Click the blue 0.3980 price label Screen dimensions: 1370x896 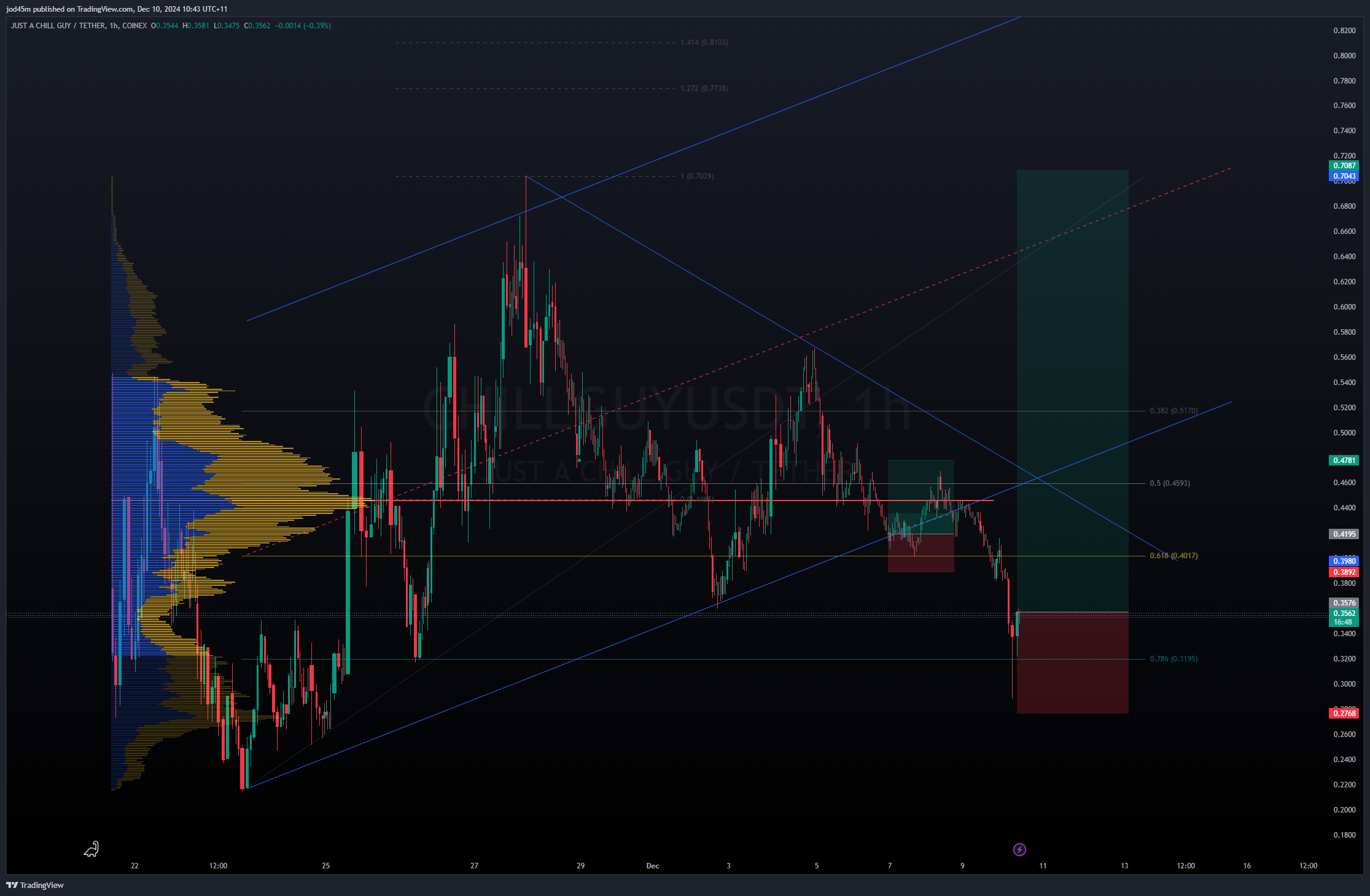(1344, 561)
